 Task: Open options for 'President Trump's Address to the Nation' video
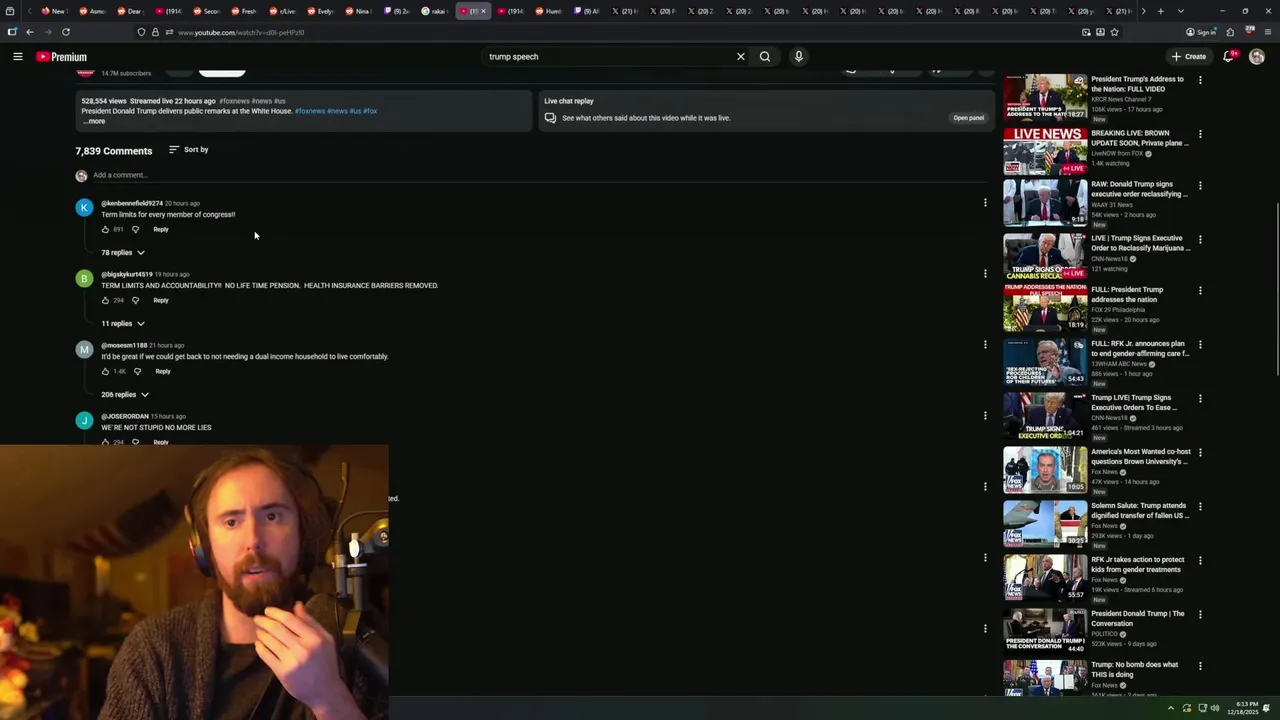[x=1200, y=80]
